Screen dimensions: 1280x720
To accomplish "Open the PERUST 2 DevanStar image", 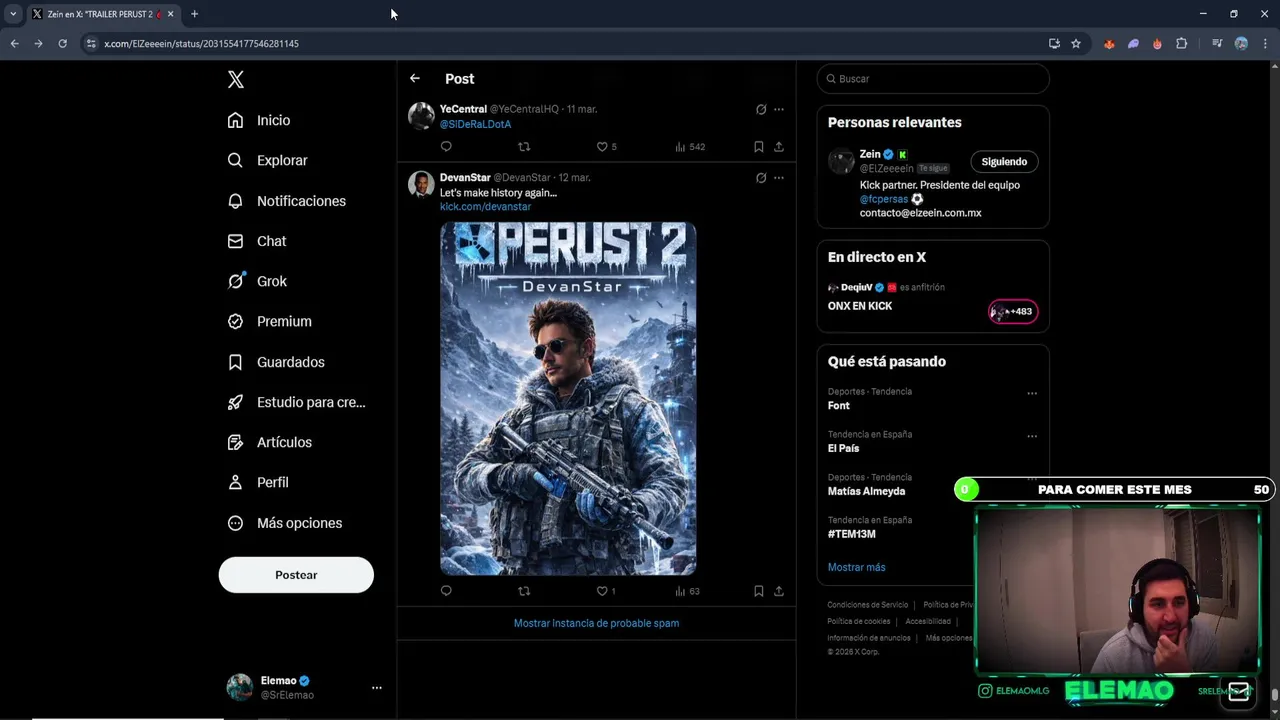I will [x=568, y=398].
